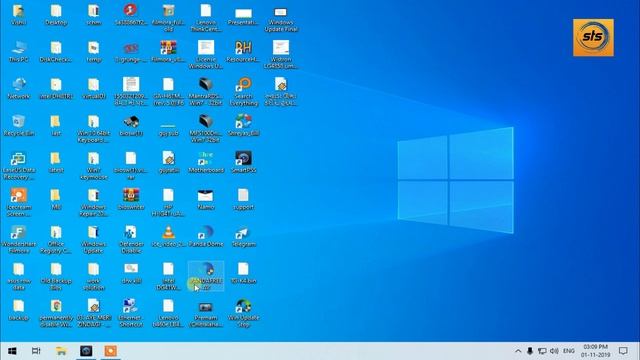640x360 pixels.
Task: Select the highlighted PANDAFREE installer icon
Action: pyautogui.click(x=206, y=276)
